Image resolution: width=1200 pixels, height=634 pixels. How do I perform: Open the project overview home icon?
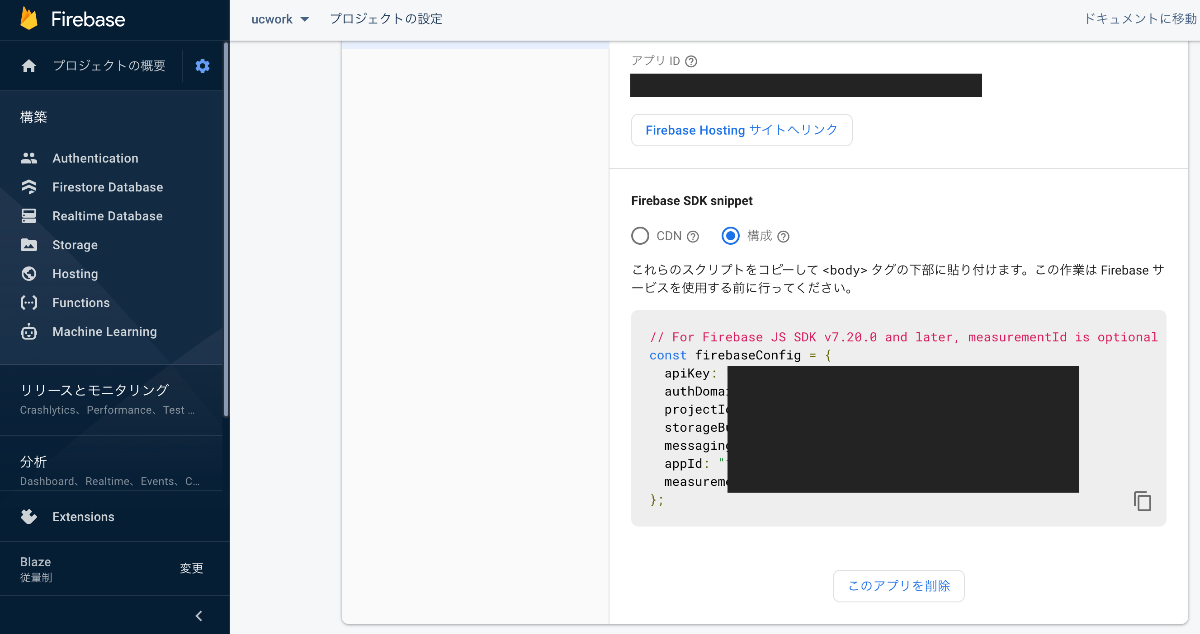(29, 66)
